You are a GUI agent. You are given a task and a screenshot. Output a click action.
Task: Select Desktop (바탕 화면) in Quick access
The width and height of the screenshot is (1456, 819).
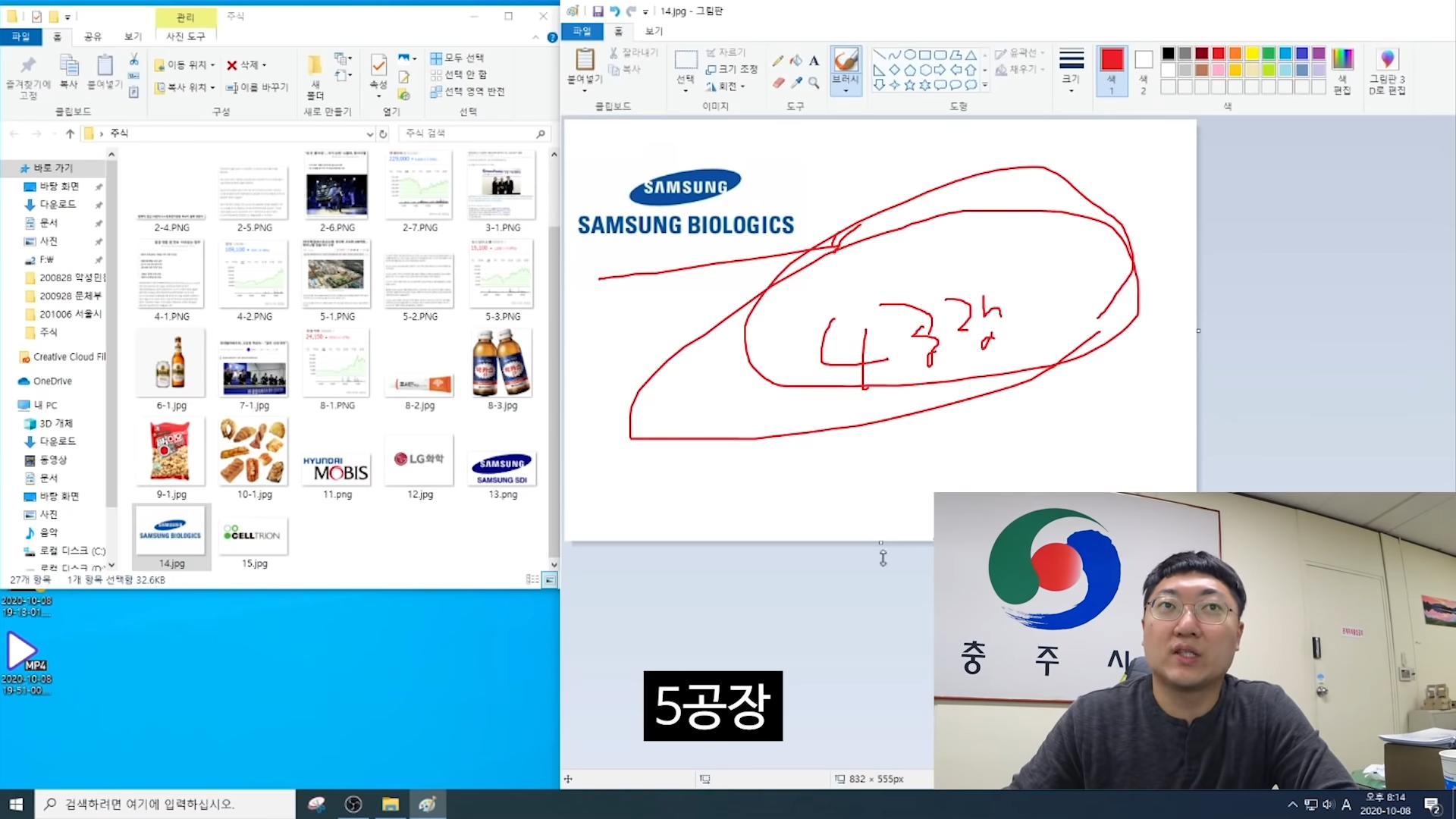point(59,187)
